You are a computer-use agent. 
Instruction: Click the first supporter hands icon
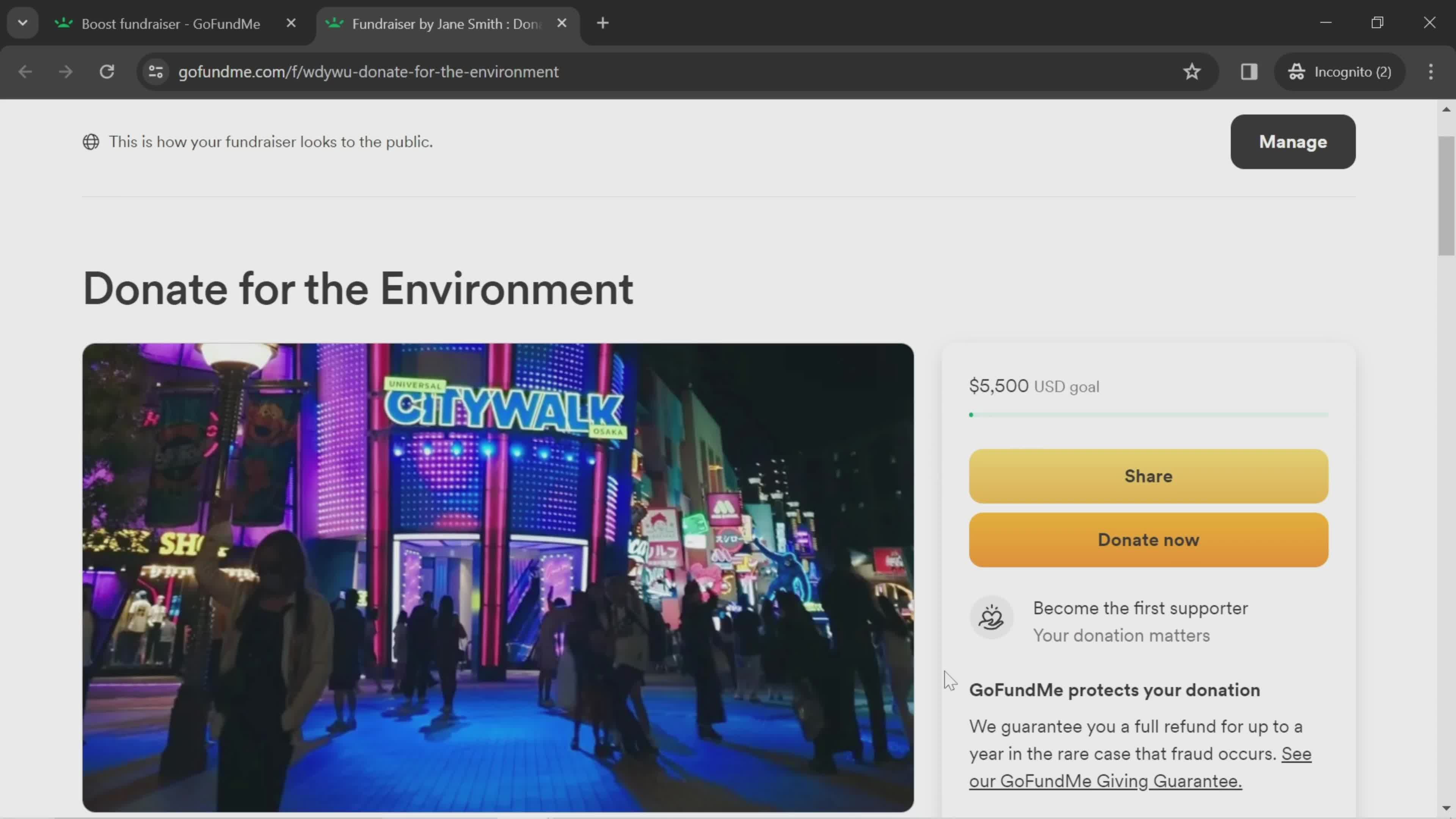(x=992, y=617)
